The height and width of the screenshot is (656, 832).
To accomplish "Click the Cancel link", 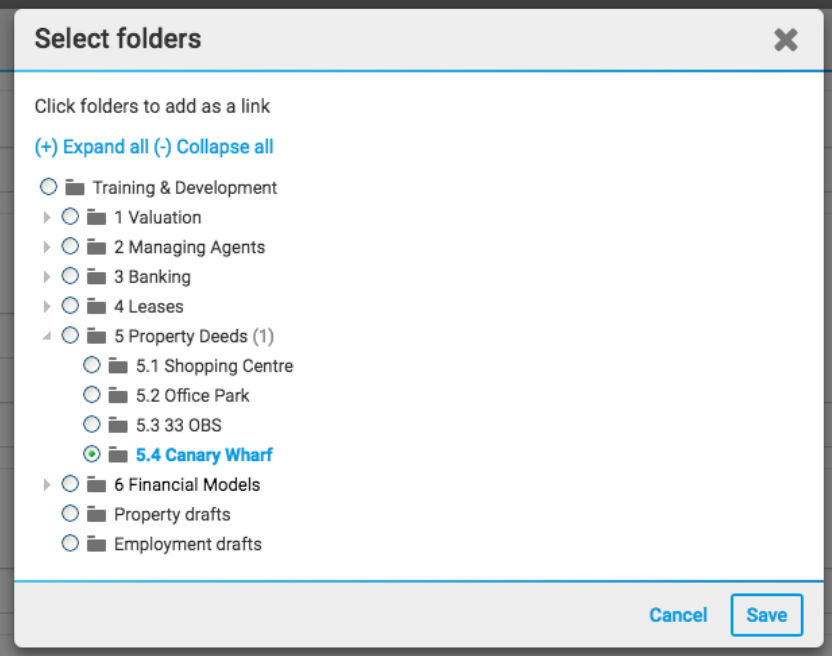I will (678, 615).
